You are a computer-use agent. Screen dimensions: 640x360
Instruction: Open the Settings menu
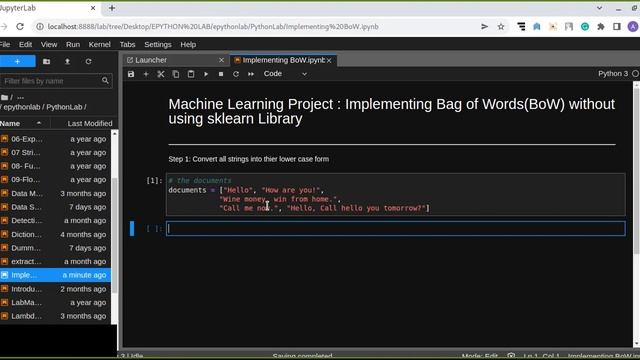[x=158, y=44]
